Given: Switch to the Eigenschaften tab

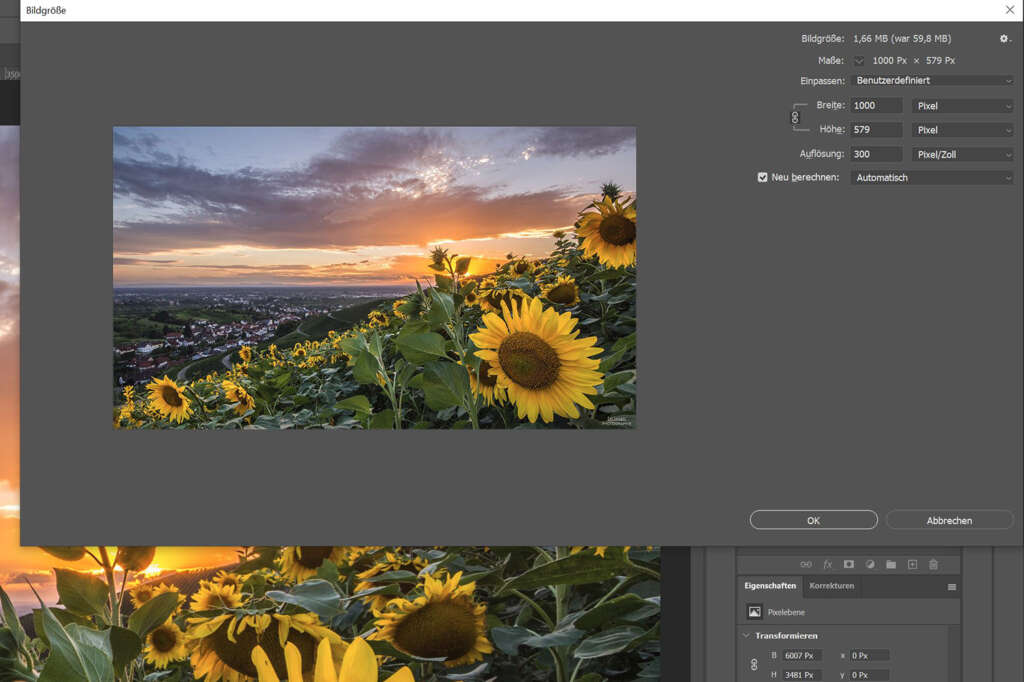Looking at the screenshot, I should point(769,586).
